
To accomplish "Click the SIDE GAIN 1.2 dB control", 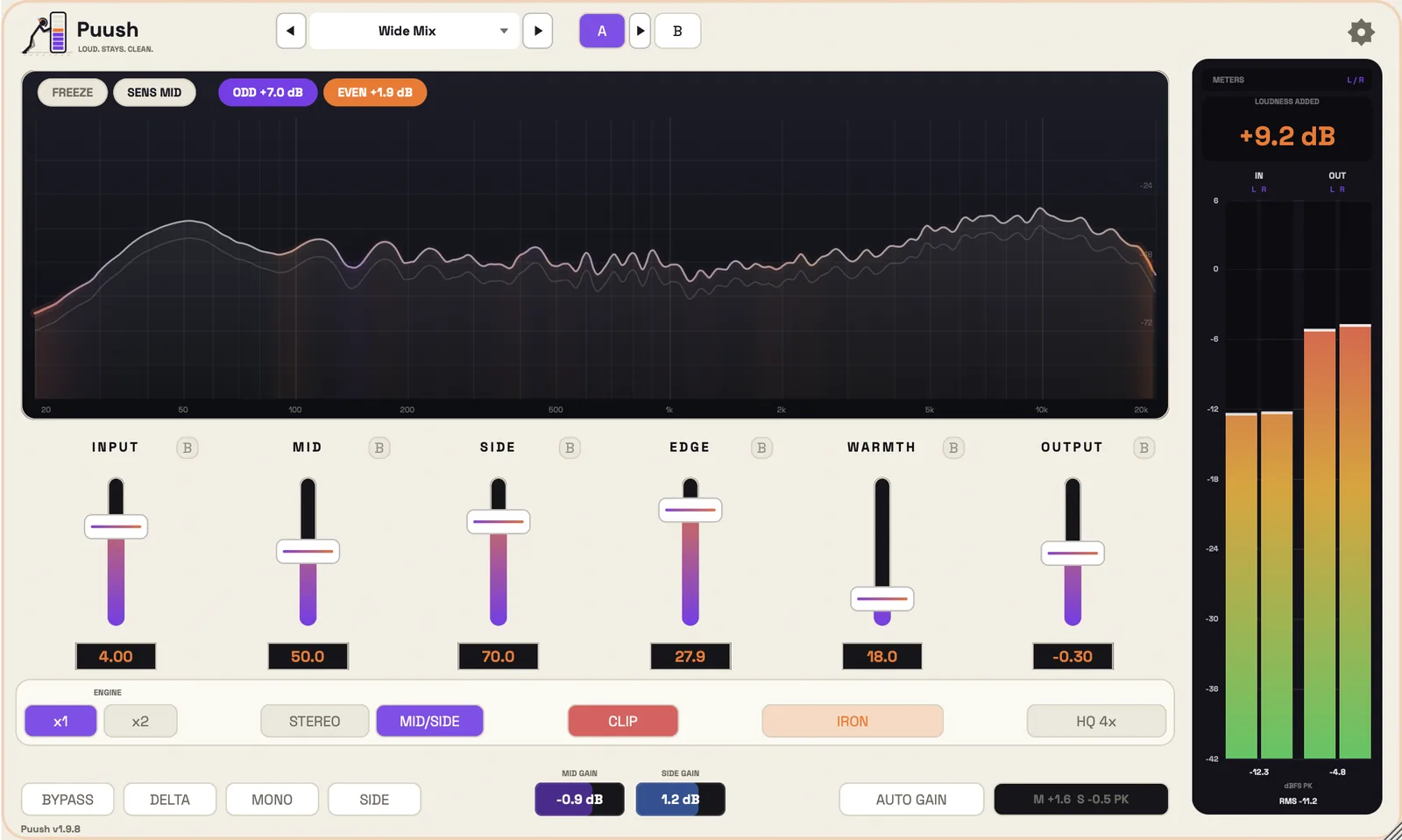I will (x=680, y=799).
